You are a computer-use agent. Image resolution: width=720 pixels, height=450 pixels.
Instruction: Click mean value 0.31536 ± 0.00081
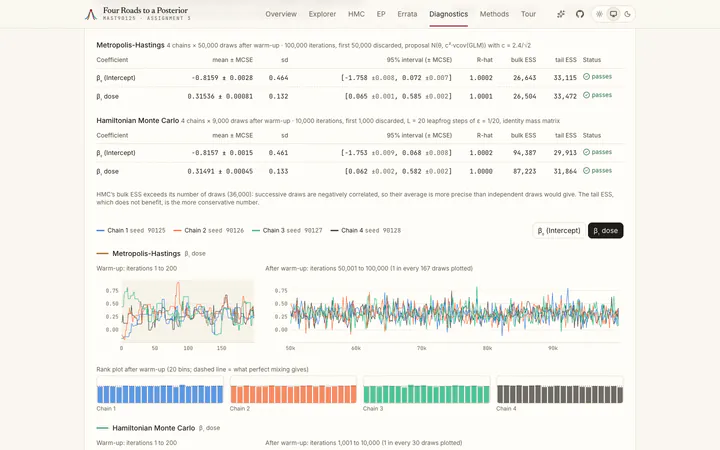(x=220, y=96)
